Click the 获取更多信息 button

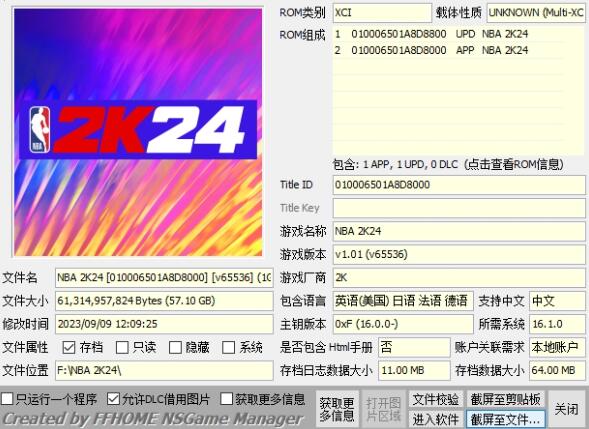pos(337,409)
